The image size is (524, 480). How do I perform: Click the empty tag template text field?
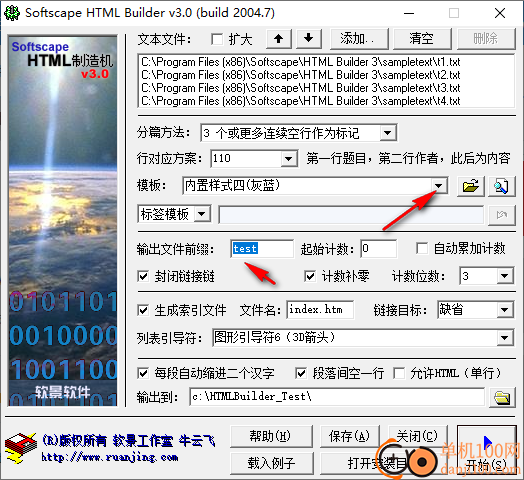point(351,215)
